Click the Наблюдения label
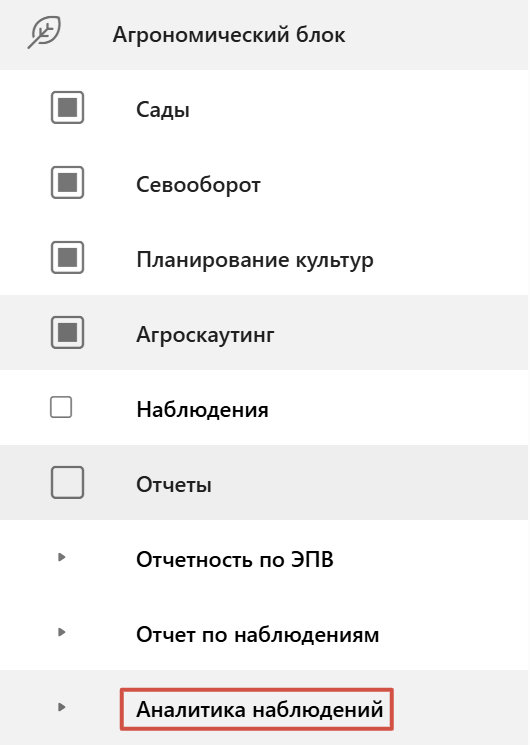This screenshot has width=530, height=745. (202, 410)
